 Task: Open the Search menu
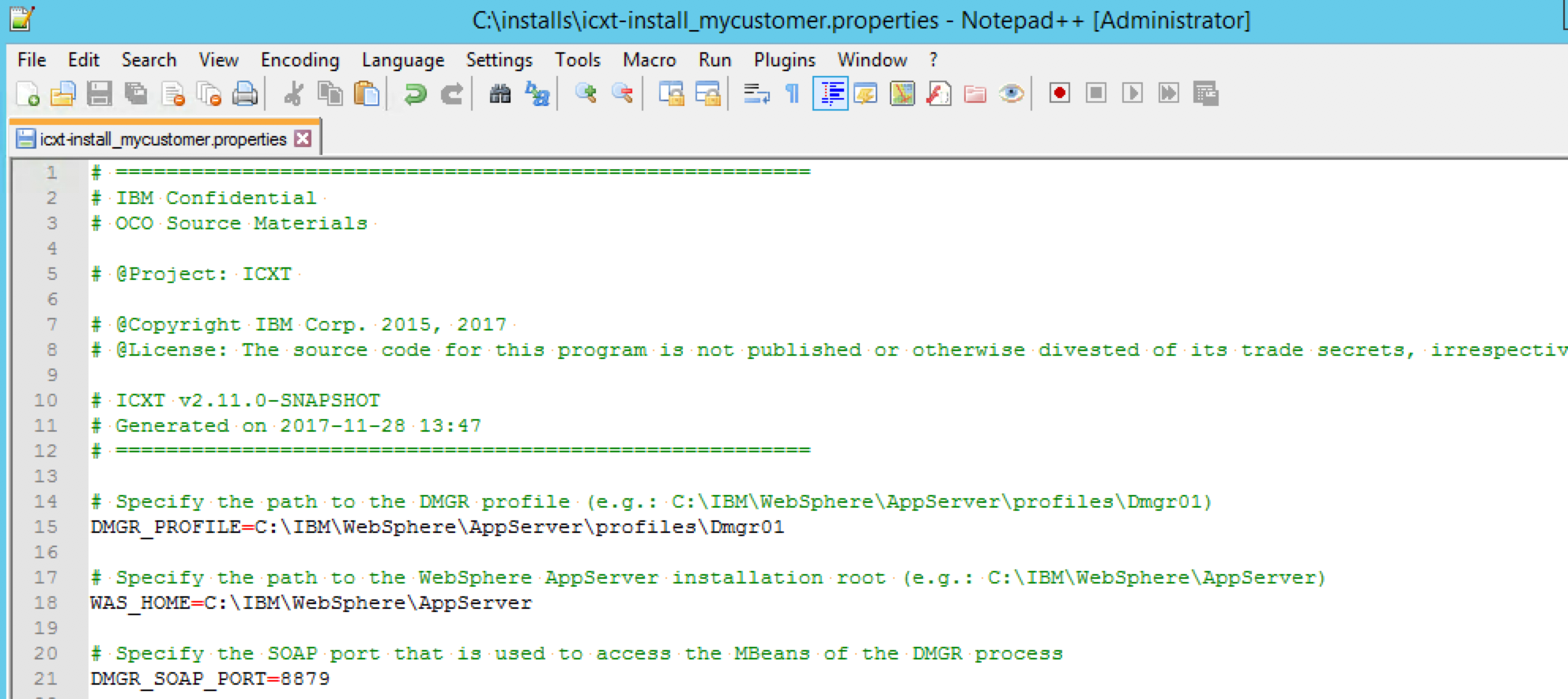point(149,60)
